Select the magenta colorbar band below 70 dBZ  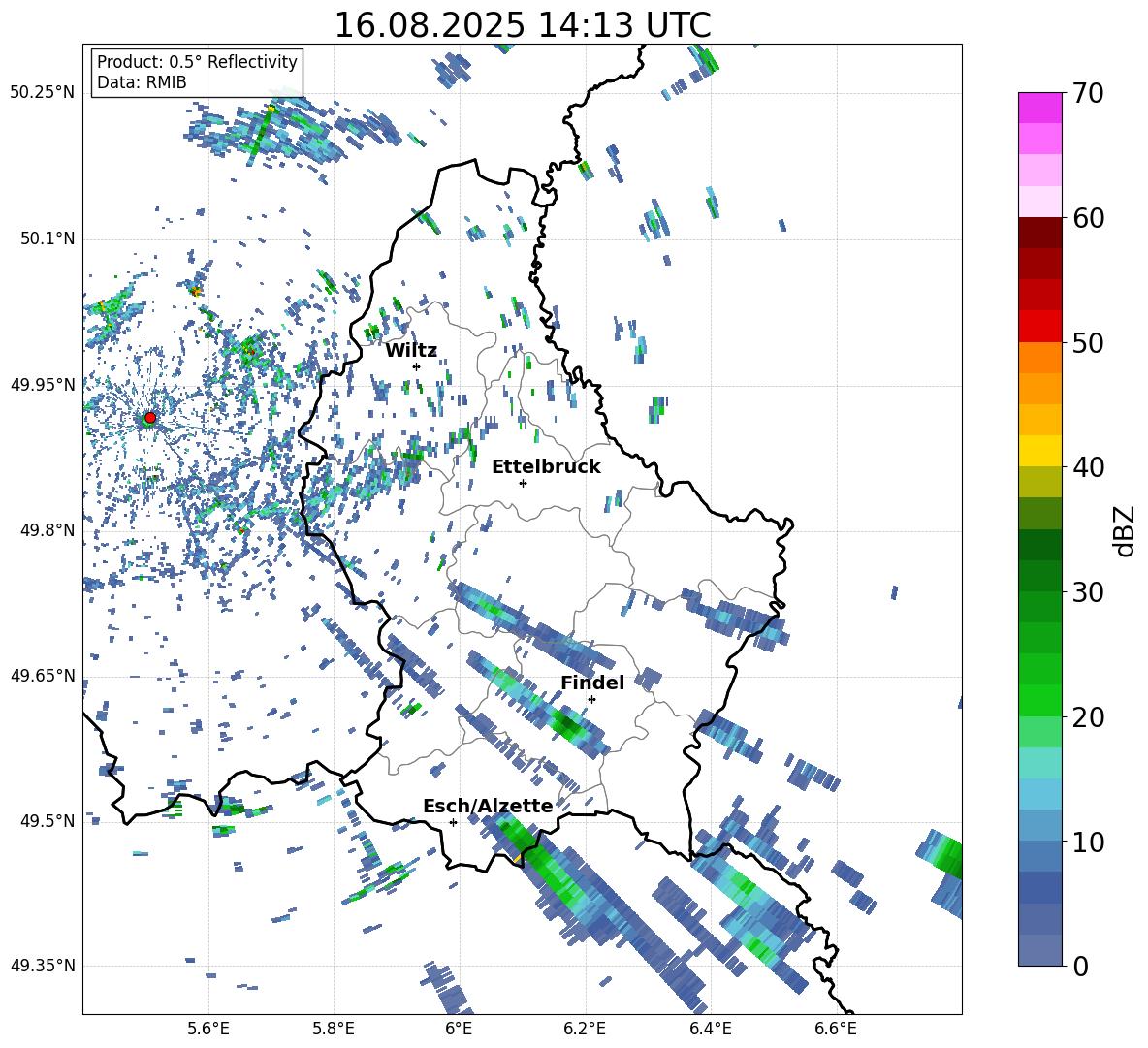click(x=1039, y=109)
